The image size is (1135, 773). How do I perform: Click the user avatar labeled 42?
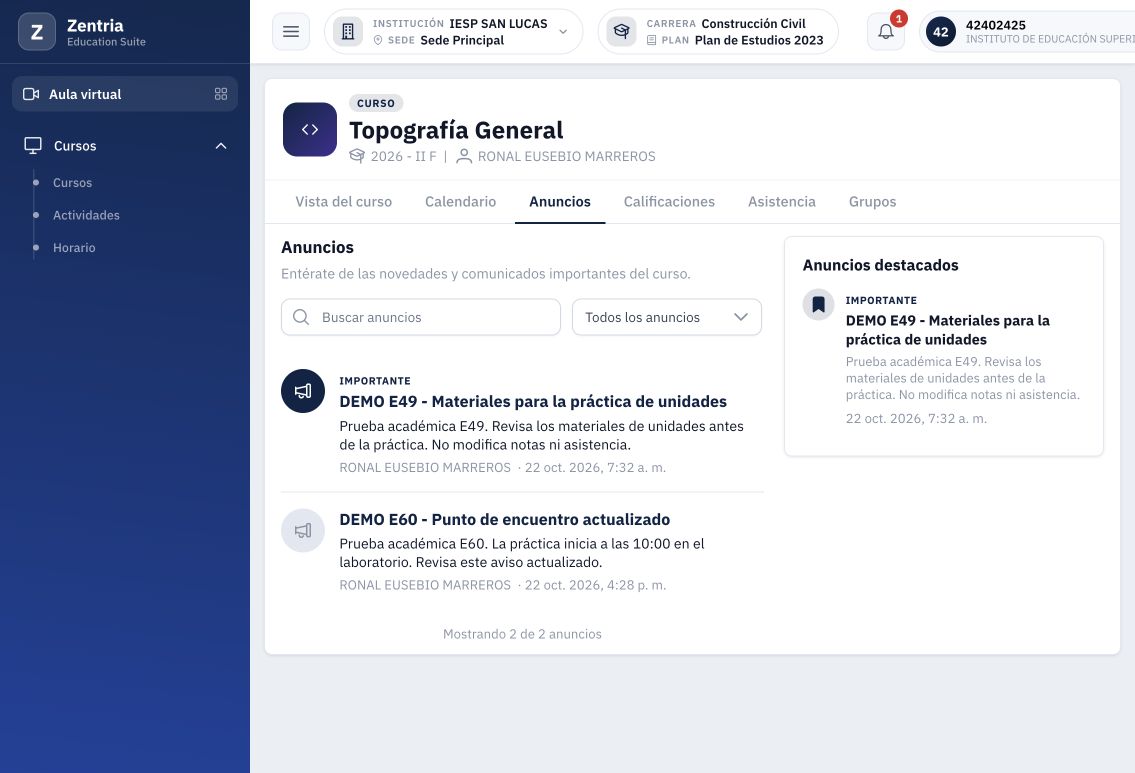[x=940, y=32]
